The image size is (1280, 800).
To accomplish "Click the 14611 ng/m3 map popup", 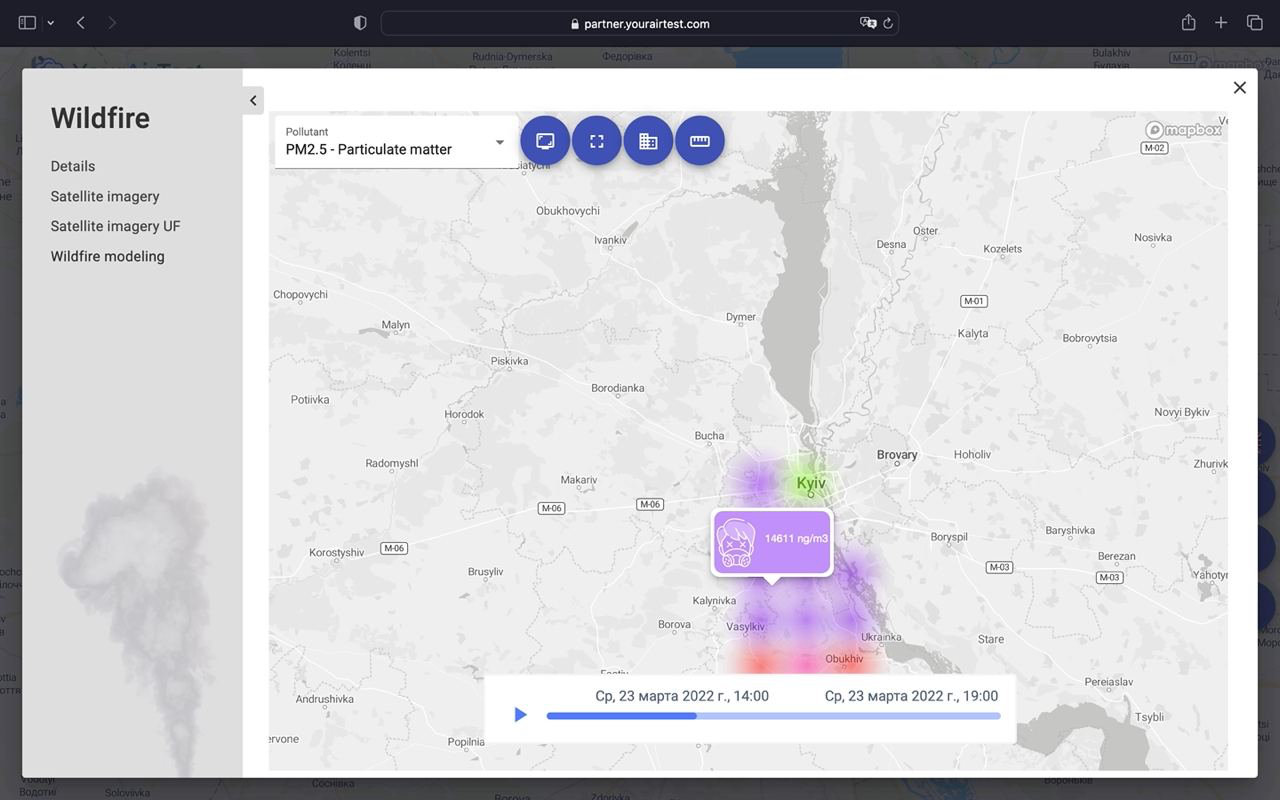I will point(772,542).
